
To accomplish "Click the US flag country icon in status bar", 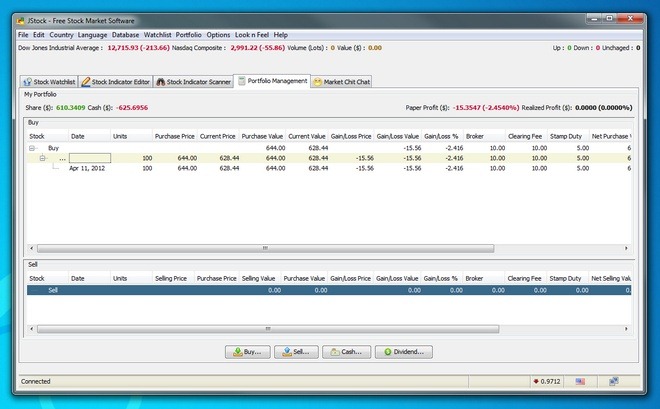I will pyautogui.click(x=580, y=381).
